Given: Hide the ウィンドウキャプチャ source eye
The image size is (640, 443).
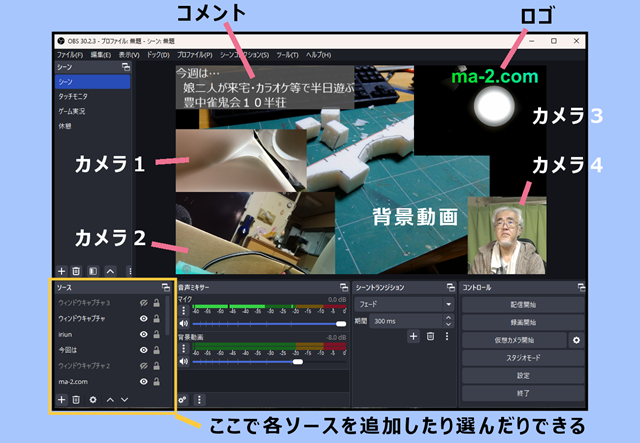Looking at the screenshot, I should coord(144,318).
